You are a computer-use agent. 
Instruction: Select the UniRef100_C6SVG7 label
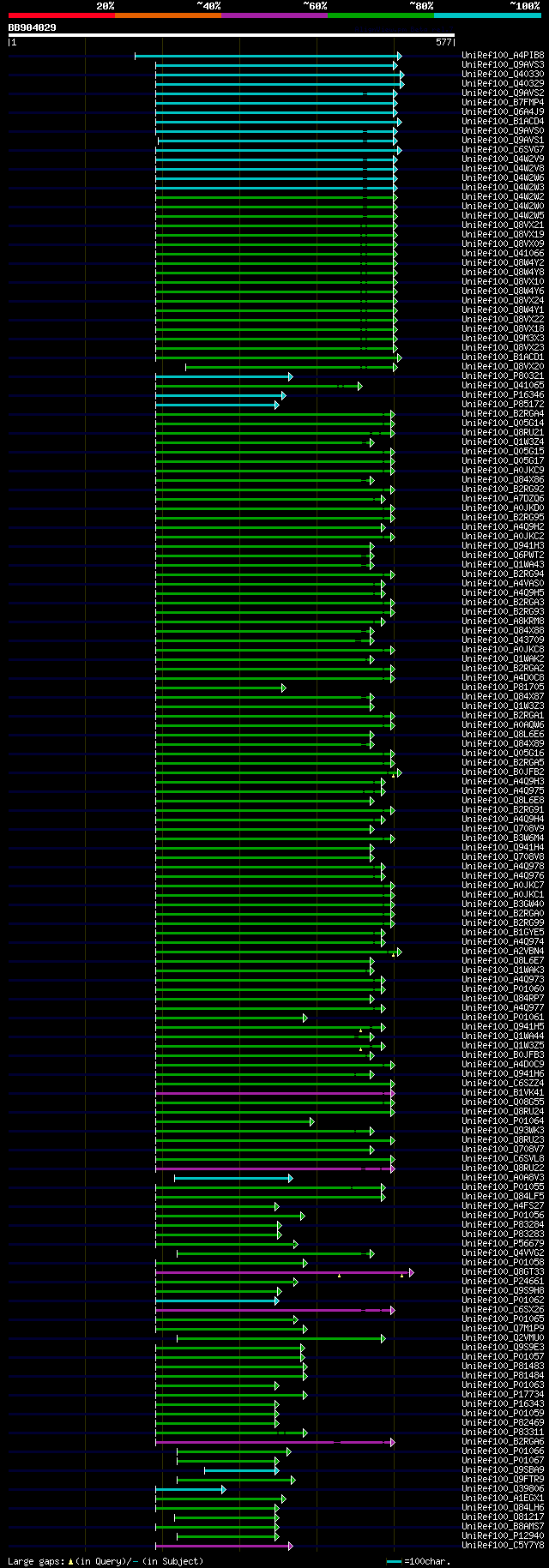pos(503,150)
